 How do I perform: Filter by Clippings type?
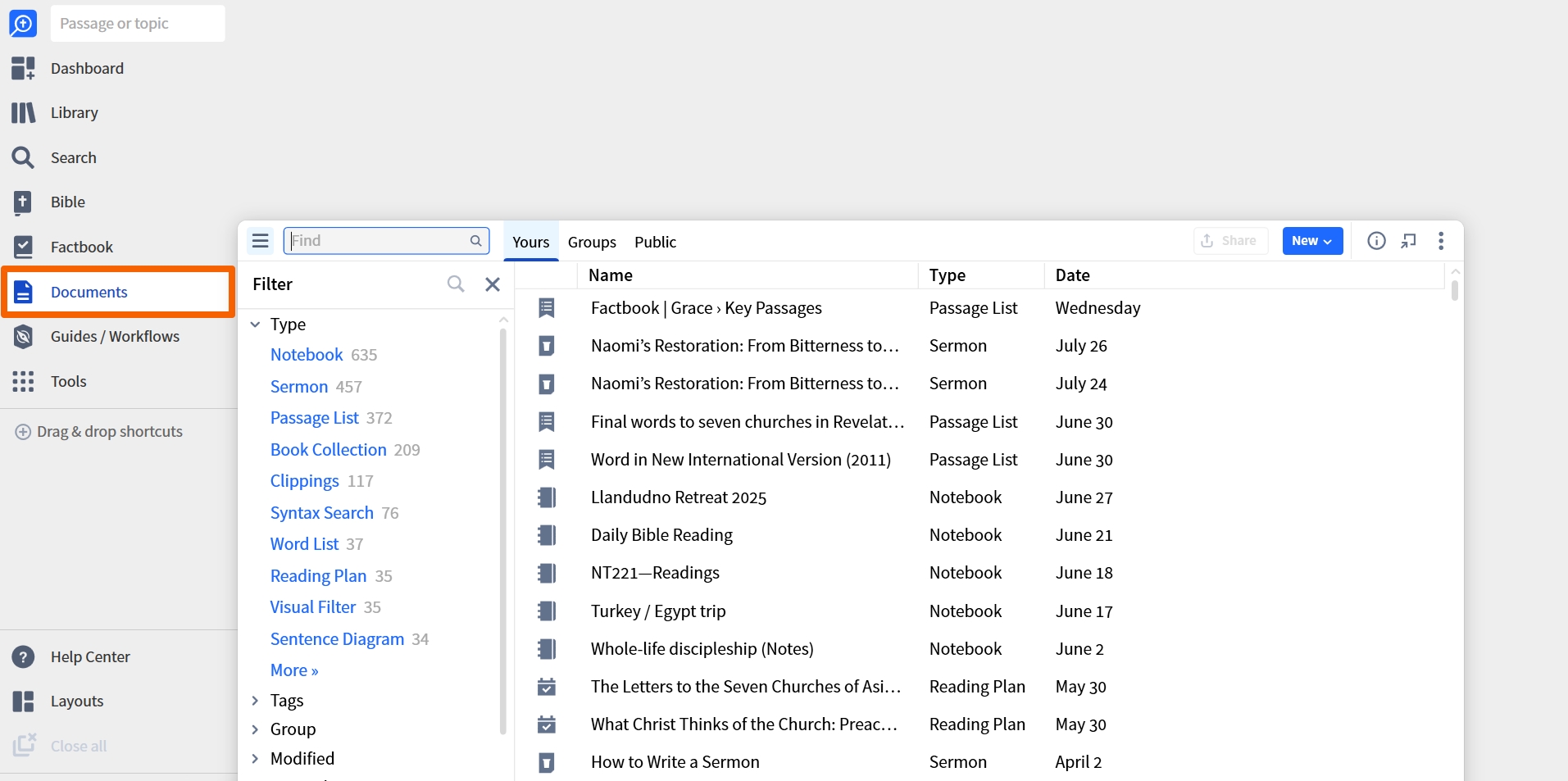pyautogui.click(x=305, y=481)
